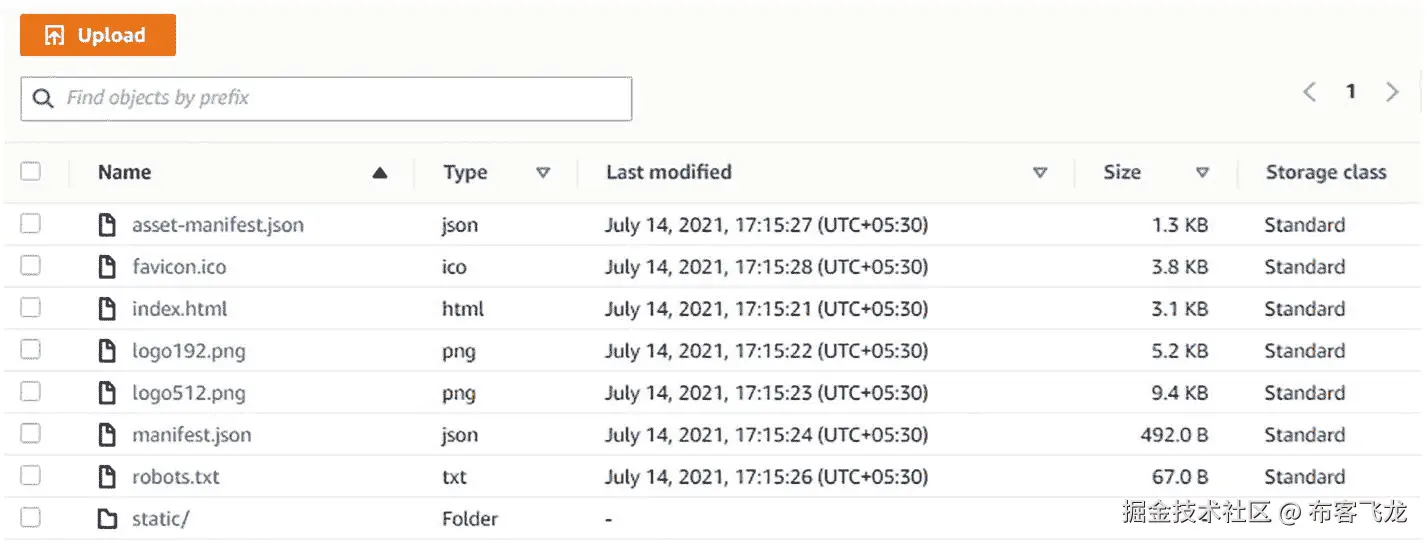1425x543 pixels.
Task: Open the static/ folder link
Action: tap(161, 519)
